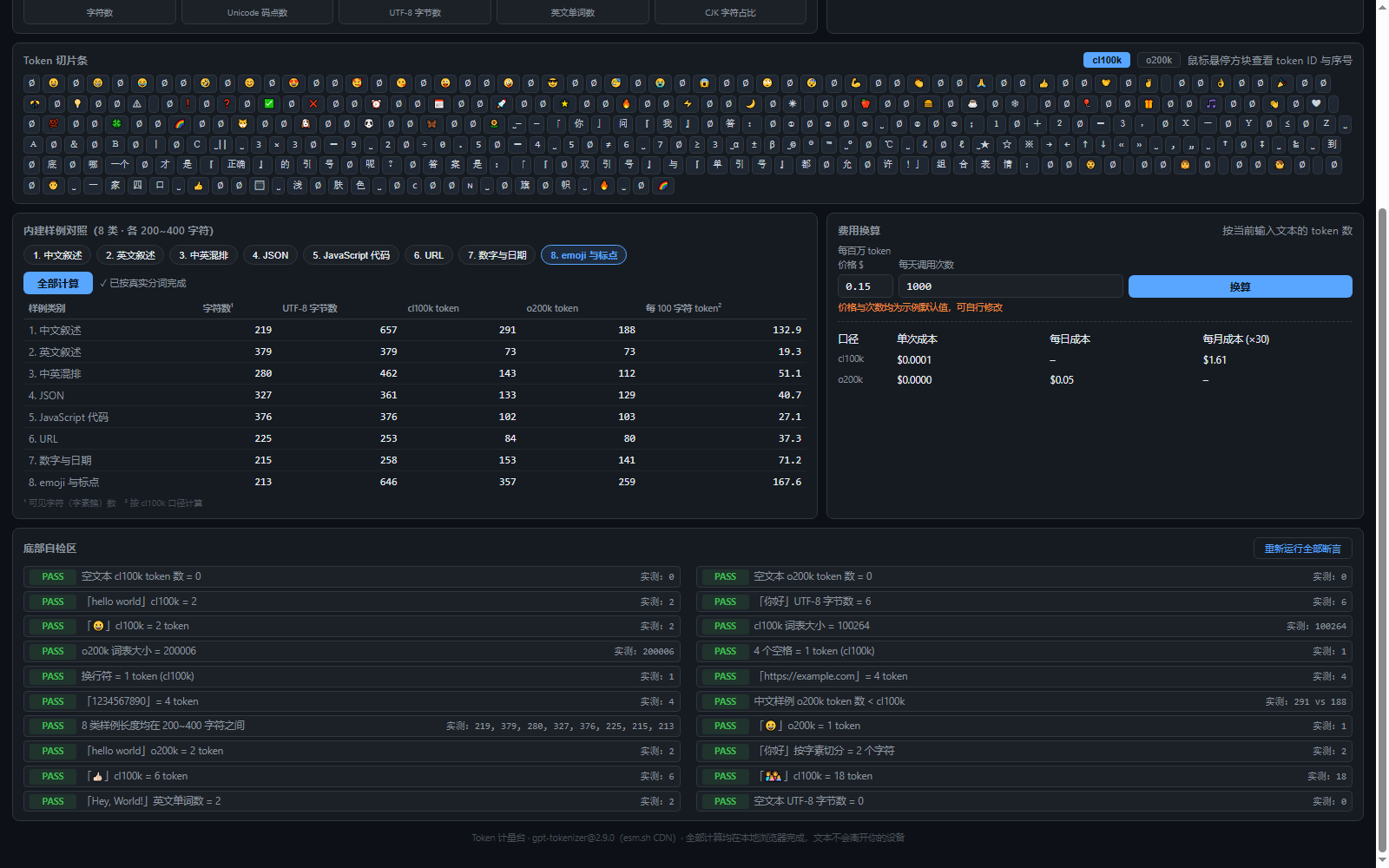This screenshot has height=868, width=1389.
Task: Click the light bulb emoji token chip
Action: 77,103
